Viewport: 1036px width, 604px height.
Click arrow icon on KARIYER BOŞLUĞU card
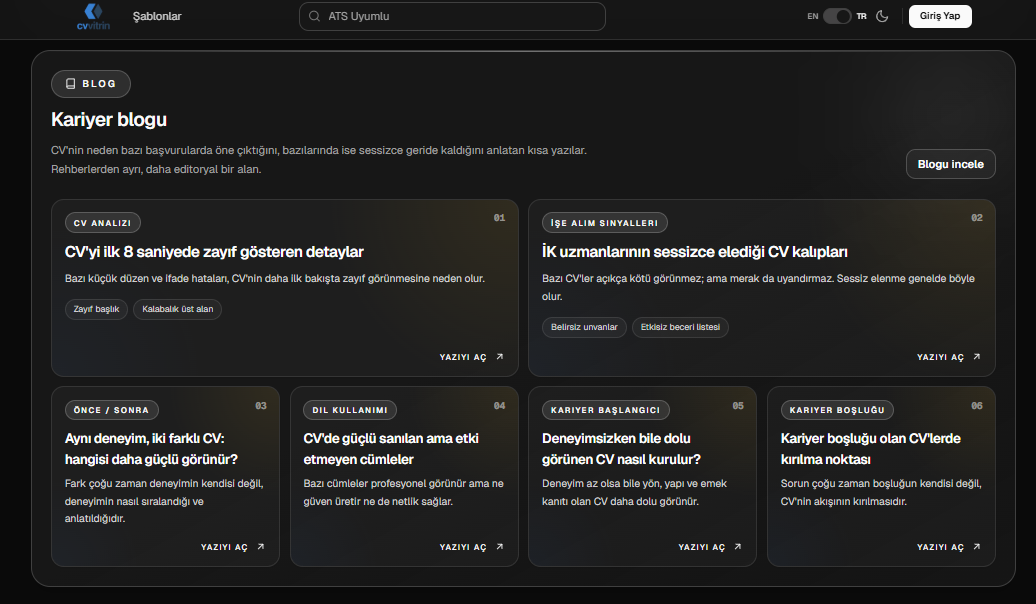(977, 547)
